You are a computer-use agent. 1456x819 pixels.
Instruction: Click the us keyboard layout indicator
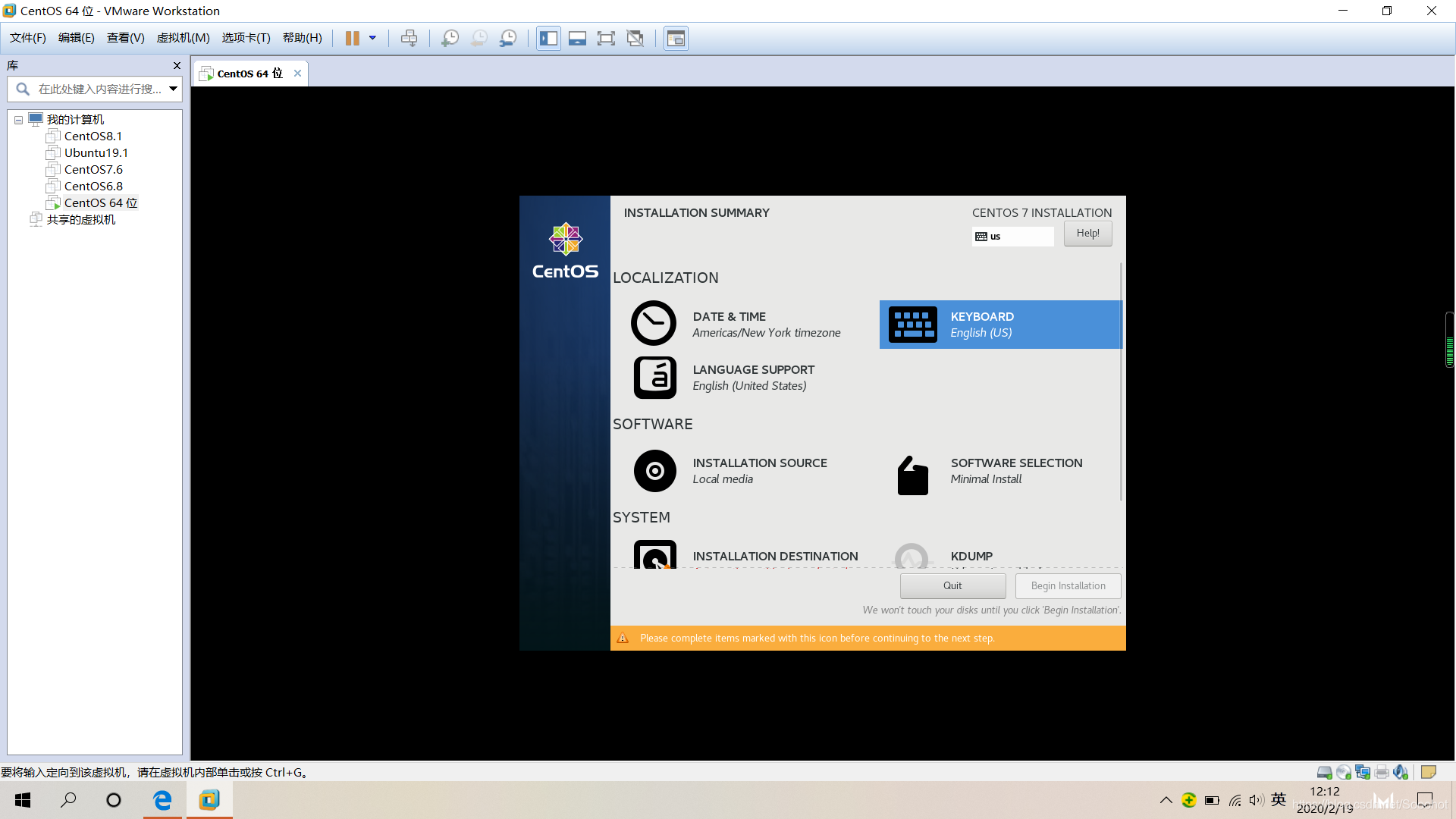pos(1012,237)
